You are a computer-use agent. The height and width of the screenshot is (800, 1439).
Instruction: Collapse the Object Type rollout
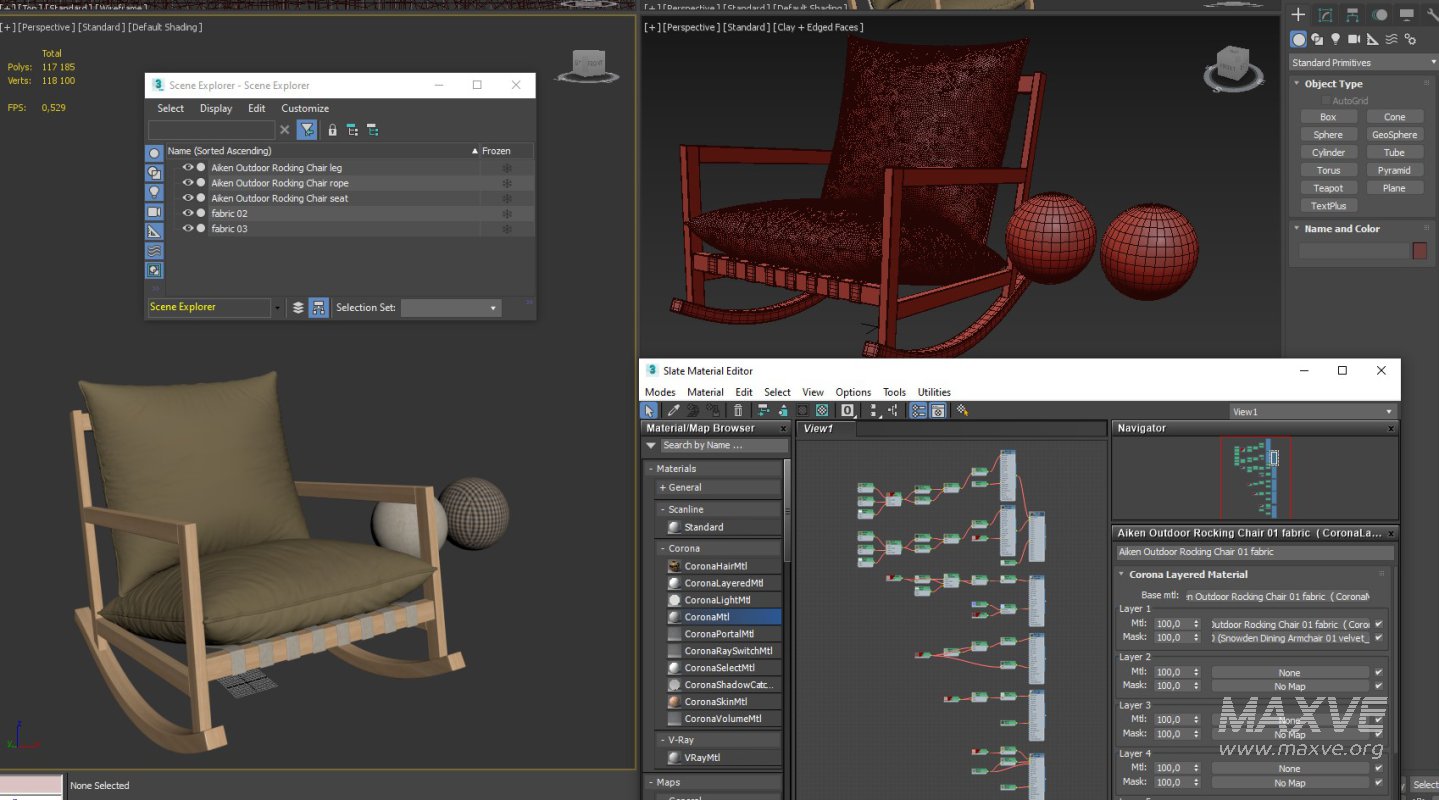click(x=1333, y=84)
